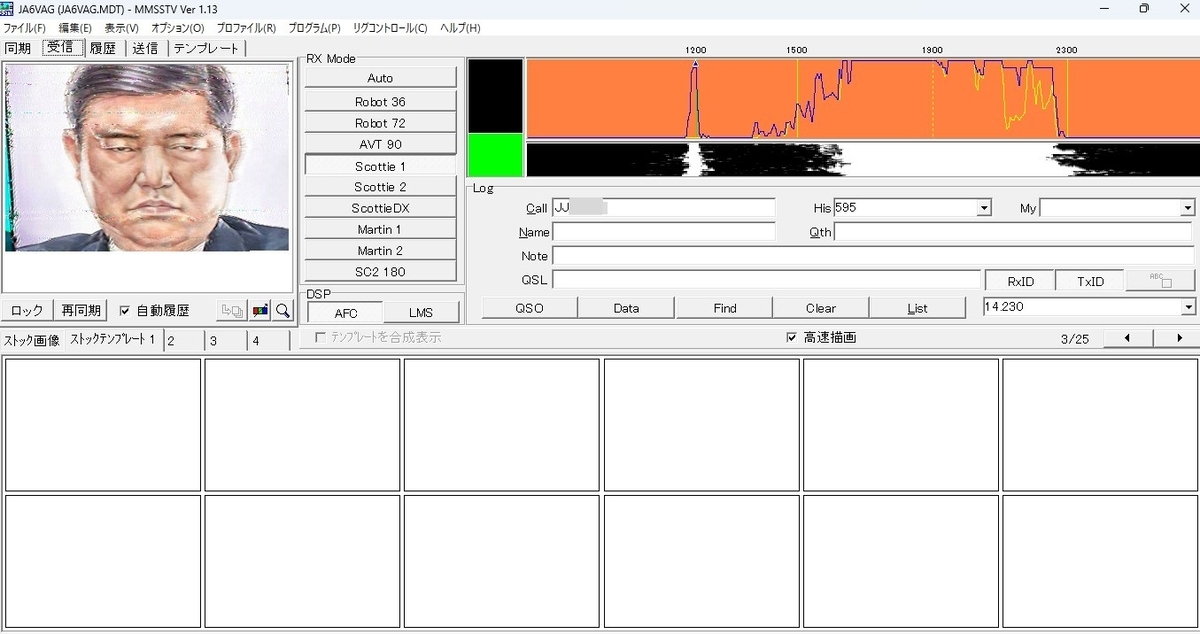Open the 14.230 frequency dropdown
Image resolution: width=1200 pixels, height=634 pixels.
[1188, 307]
